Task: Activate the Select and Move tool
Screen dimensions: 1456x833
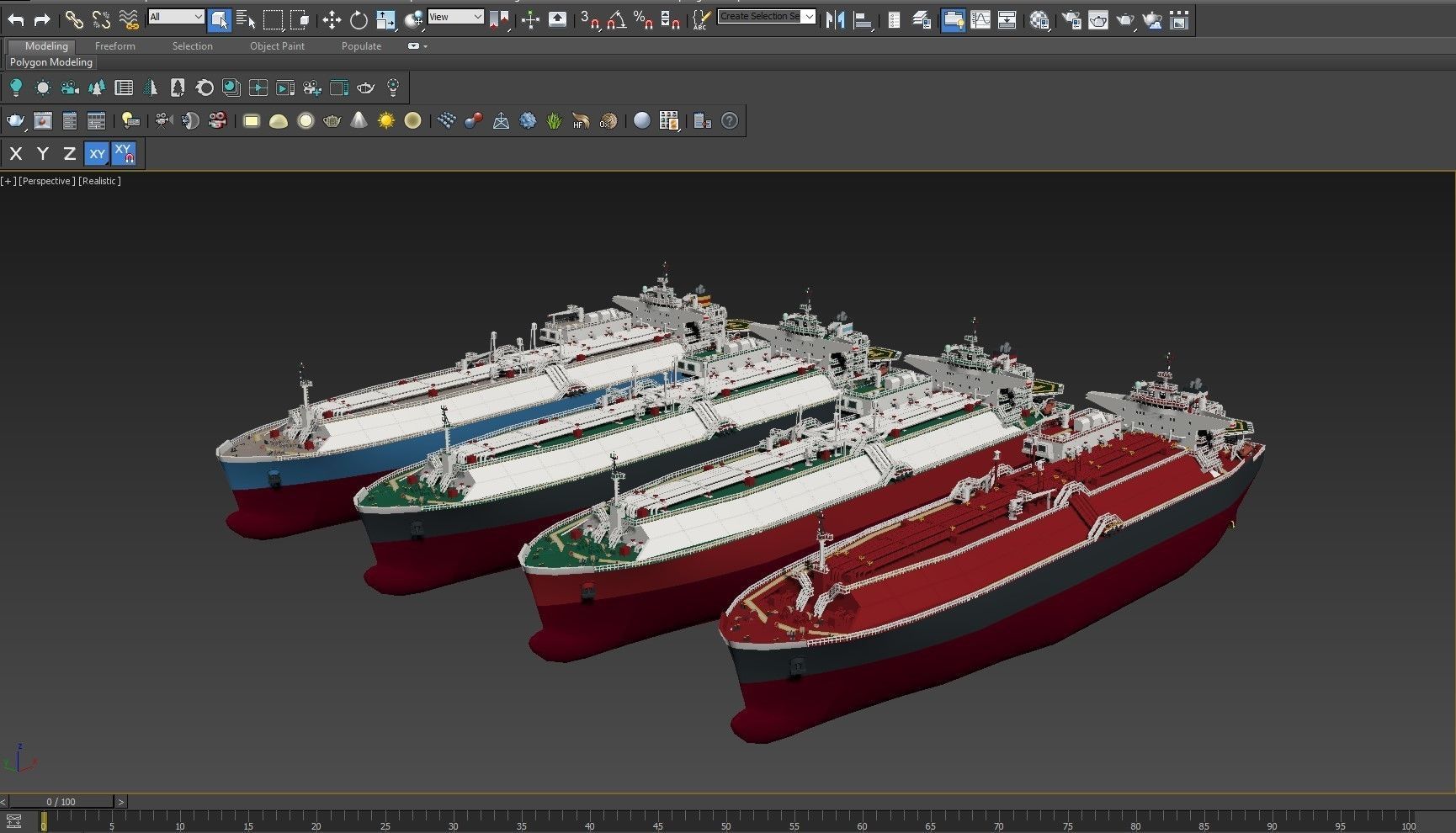Action: point(332,20)
